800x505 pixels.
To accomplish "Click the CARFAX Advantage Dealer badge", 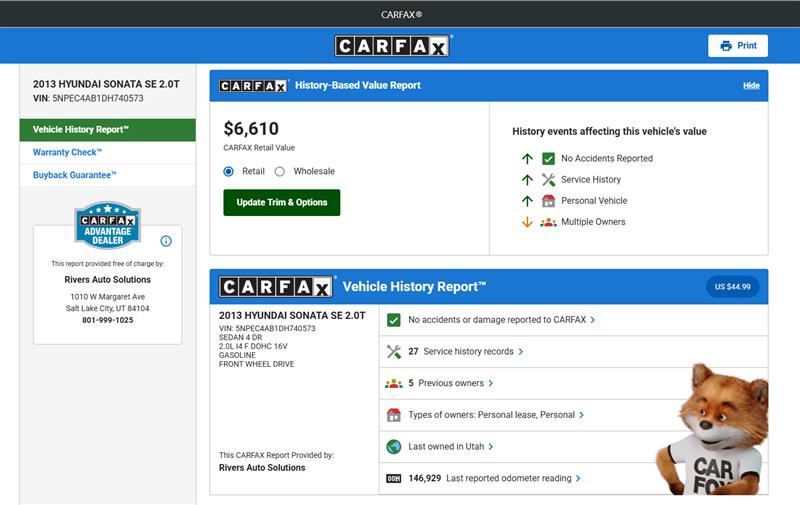I will 108,225.
